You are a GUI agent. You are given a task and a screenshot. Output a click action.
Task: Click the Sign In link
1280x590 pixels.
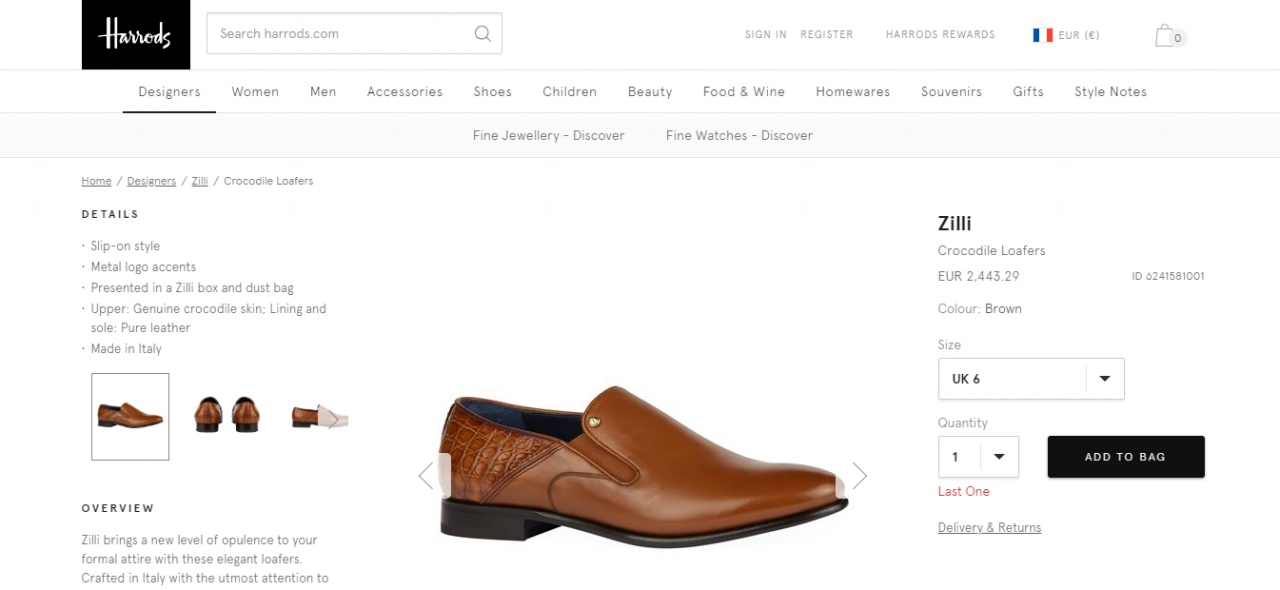(765, 35)
